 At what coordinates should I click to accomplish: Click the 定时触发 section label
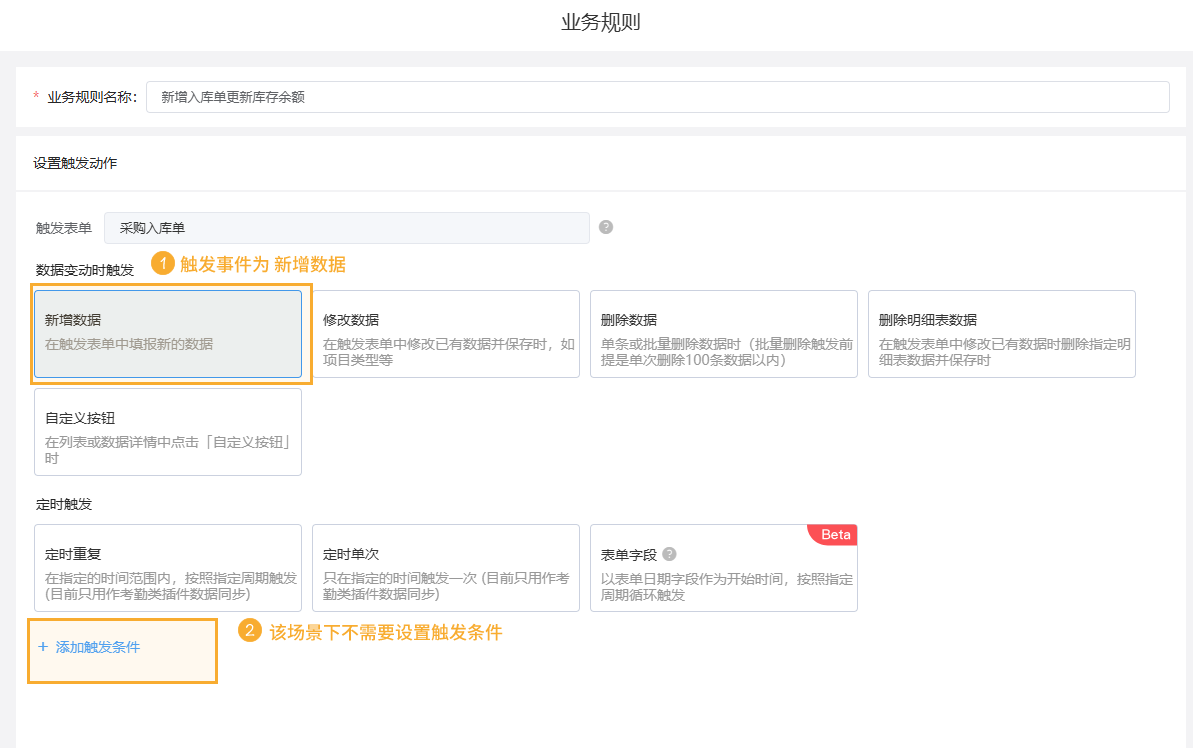[x=64, y=504]
